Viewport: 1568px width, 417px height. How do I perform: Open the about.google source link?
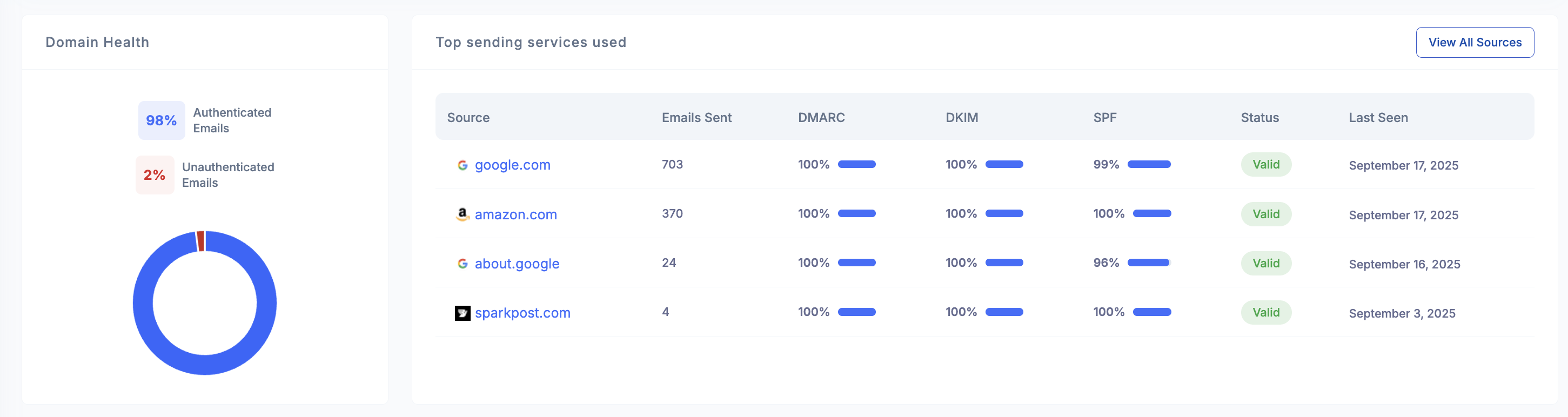(x=517, y=264)
